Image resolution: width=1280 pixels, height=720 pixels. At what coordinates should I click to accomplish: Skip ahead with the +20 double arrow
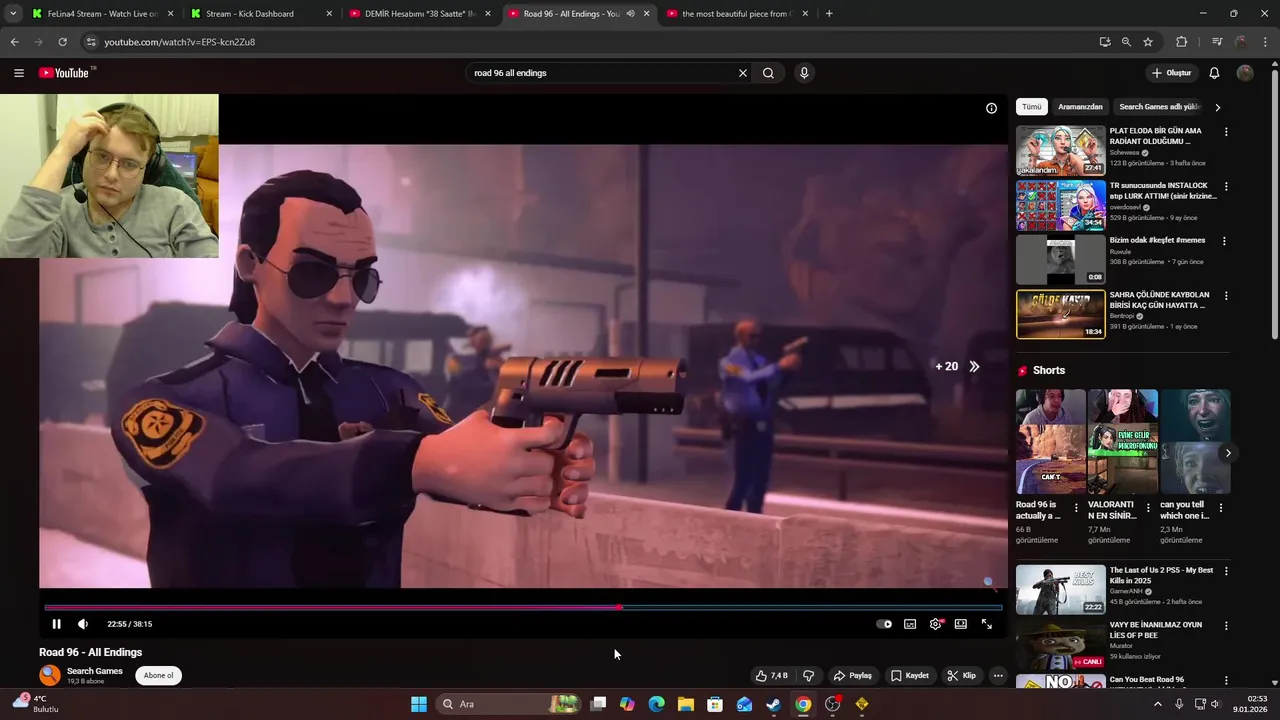(x=958, y=366)
